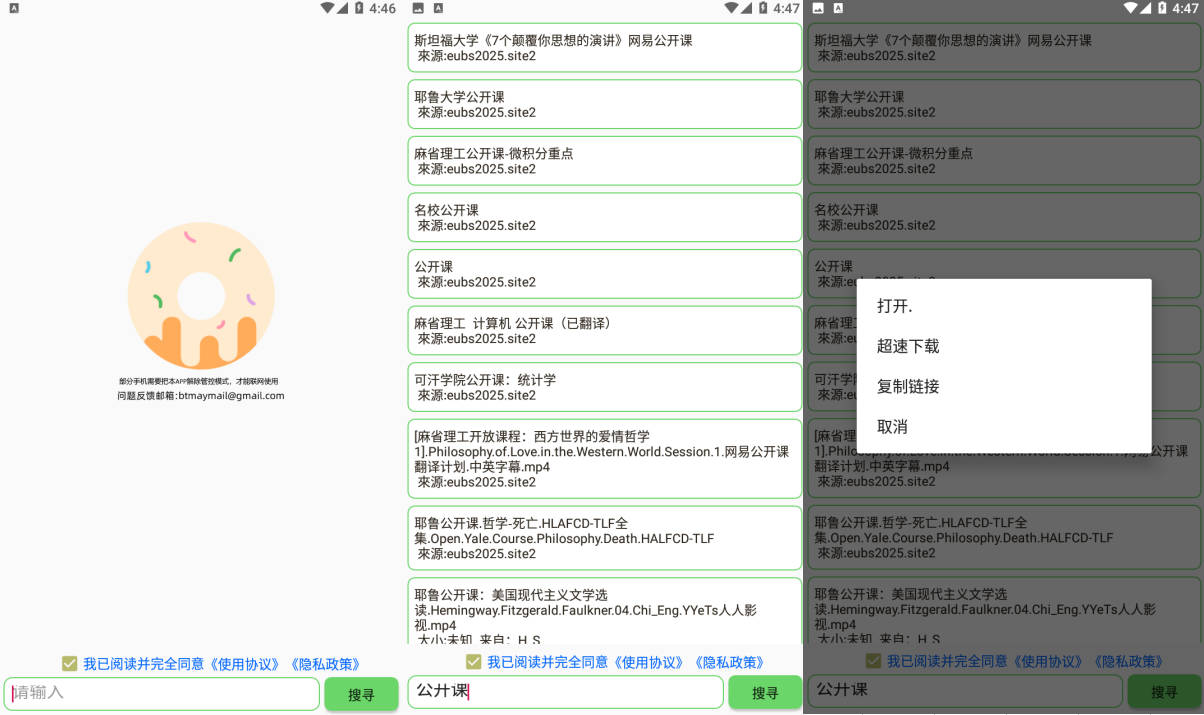
Task: Focus the empty 请输入 search field
Action: pos(160,693)
